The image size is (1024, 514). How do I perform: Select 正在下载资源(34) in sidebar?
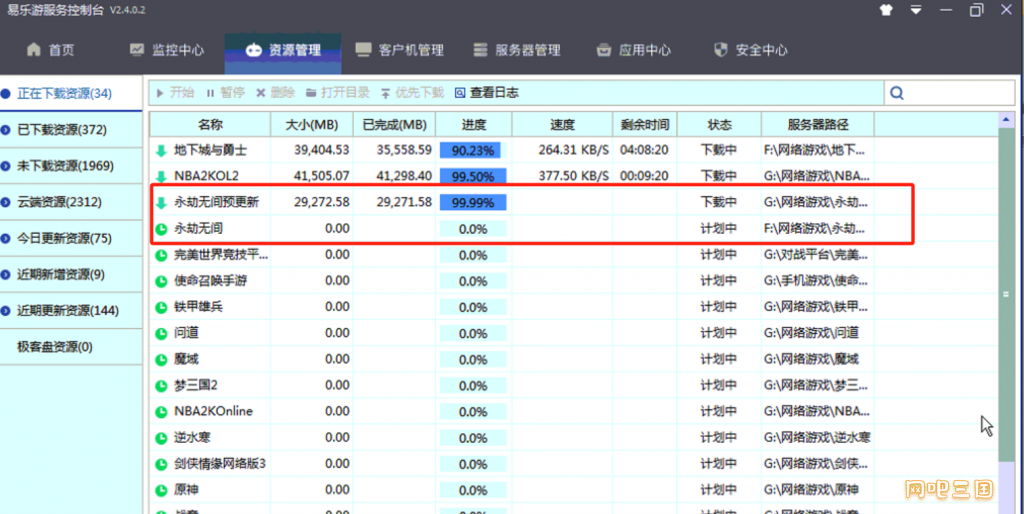pos(71,93)
